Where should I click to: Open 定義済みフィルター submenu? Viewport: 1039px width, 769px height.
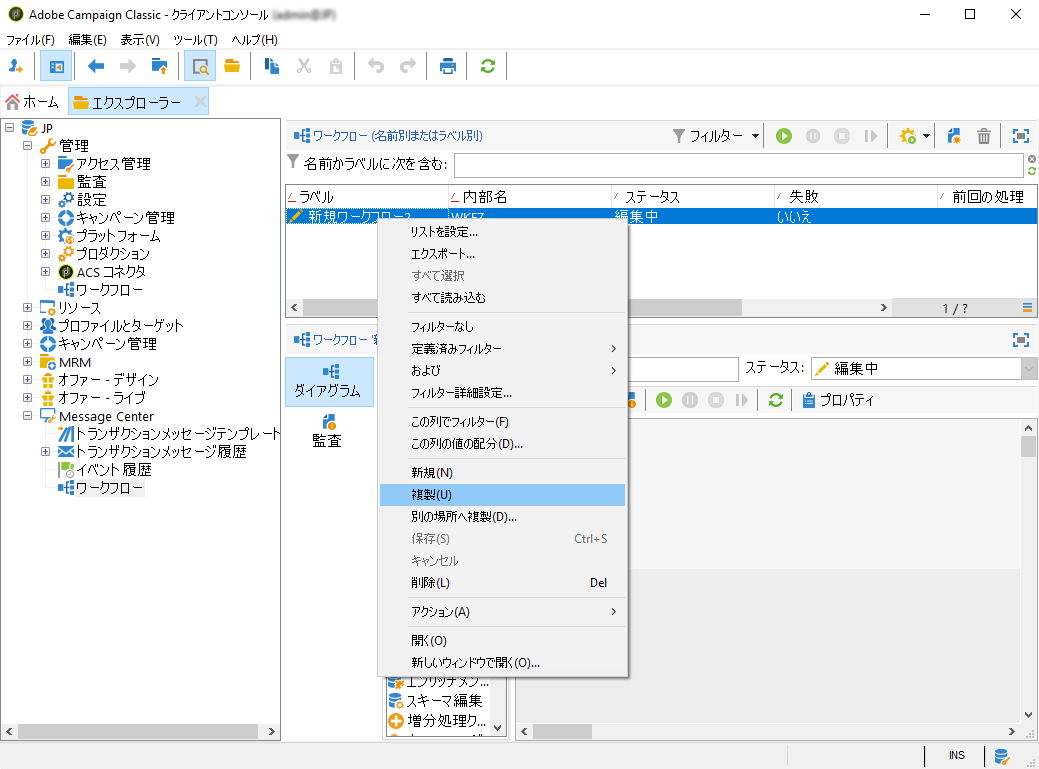pyautogui.click(x=502, y=348)
